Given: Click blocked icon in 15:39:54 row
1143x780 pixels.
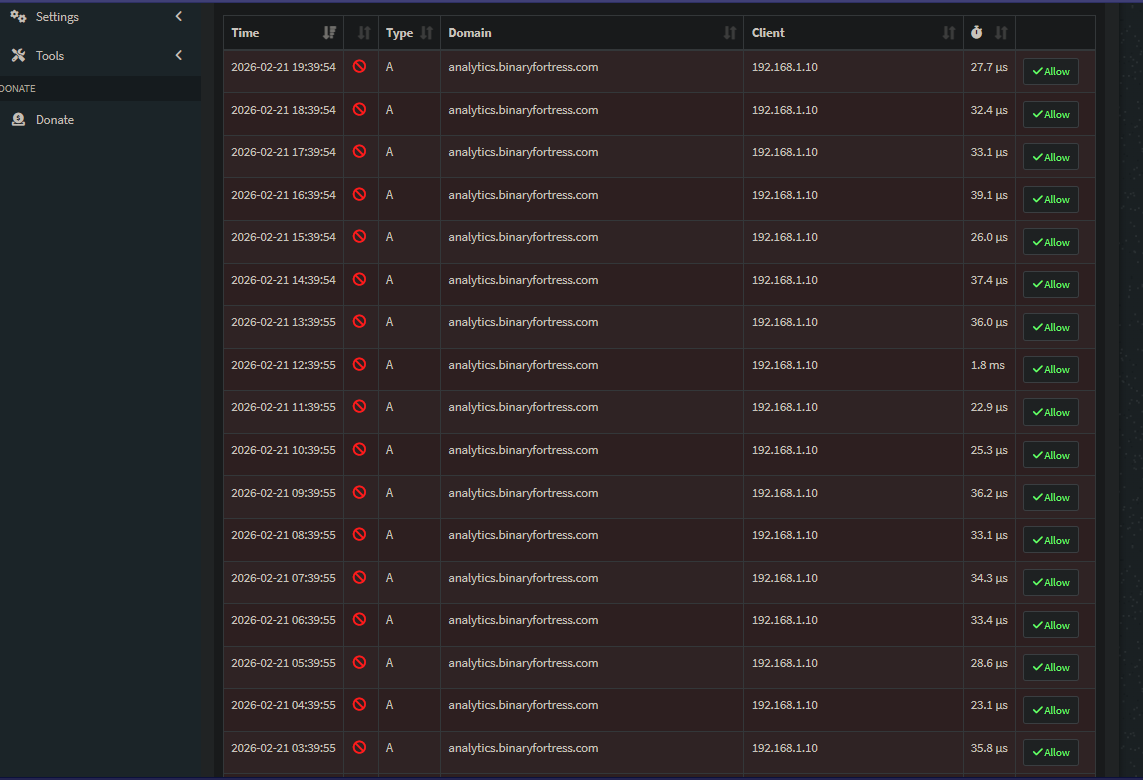Looking at the screenshot, I should [x=359, y=237].
